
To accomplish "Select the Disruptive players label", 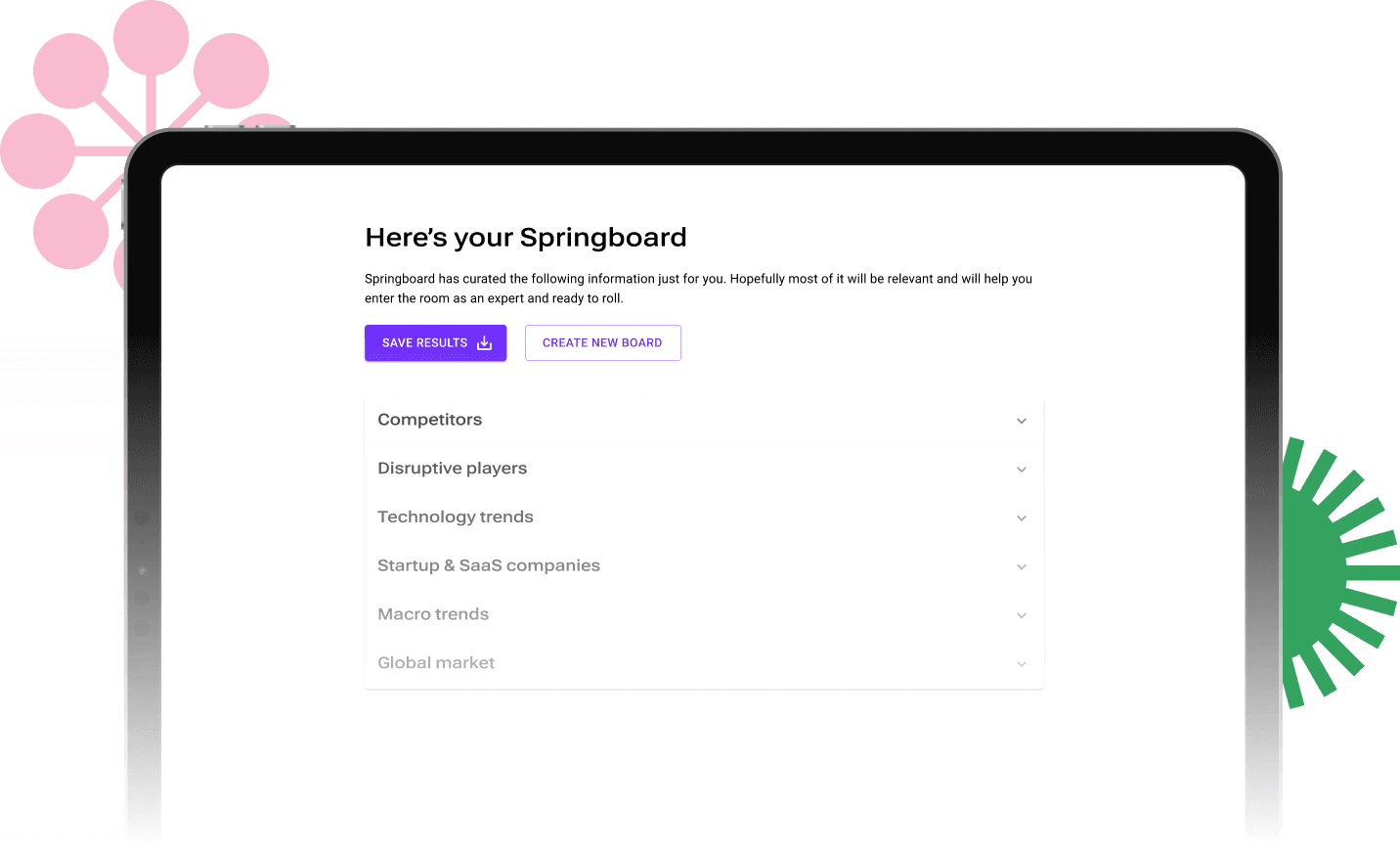I will (x=453, y=469).
